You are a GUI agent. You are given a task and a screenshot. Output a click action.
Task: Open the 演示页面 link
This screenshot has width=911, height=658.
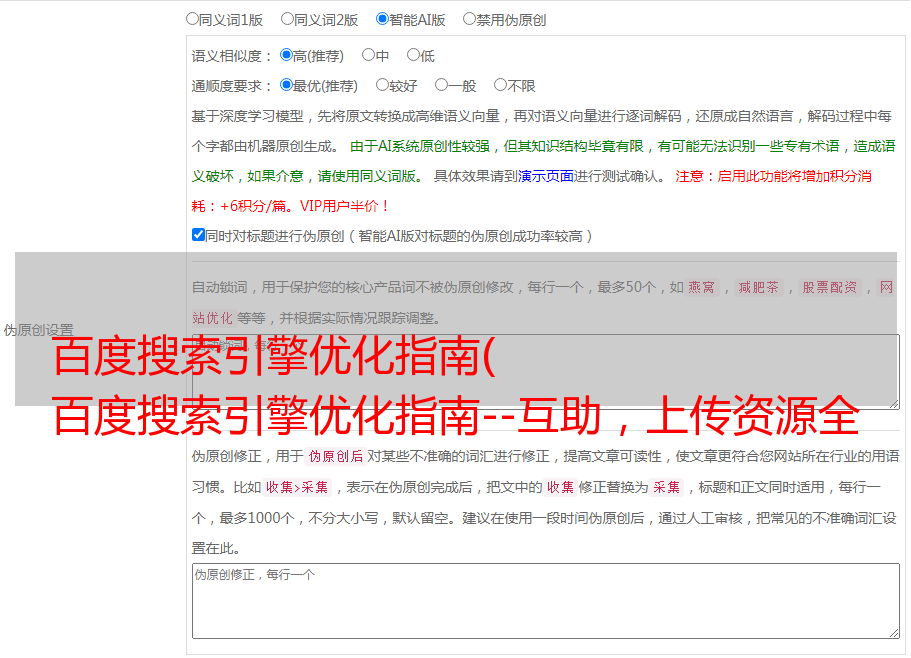545,176
